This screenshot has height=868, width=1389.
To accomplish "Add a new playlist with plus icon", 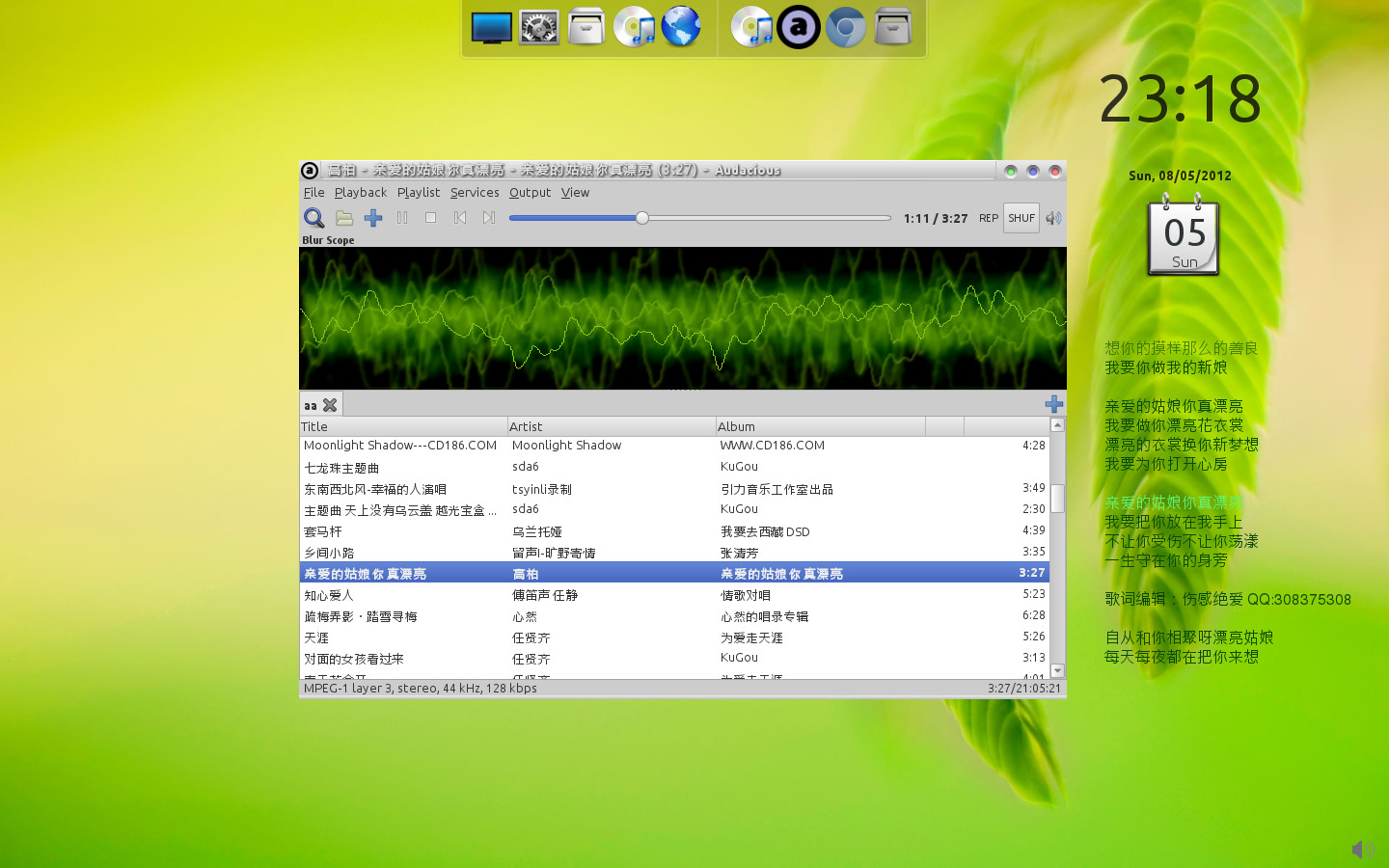I will coord(1054,404).
